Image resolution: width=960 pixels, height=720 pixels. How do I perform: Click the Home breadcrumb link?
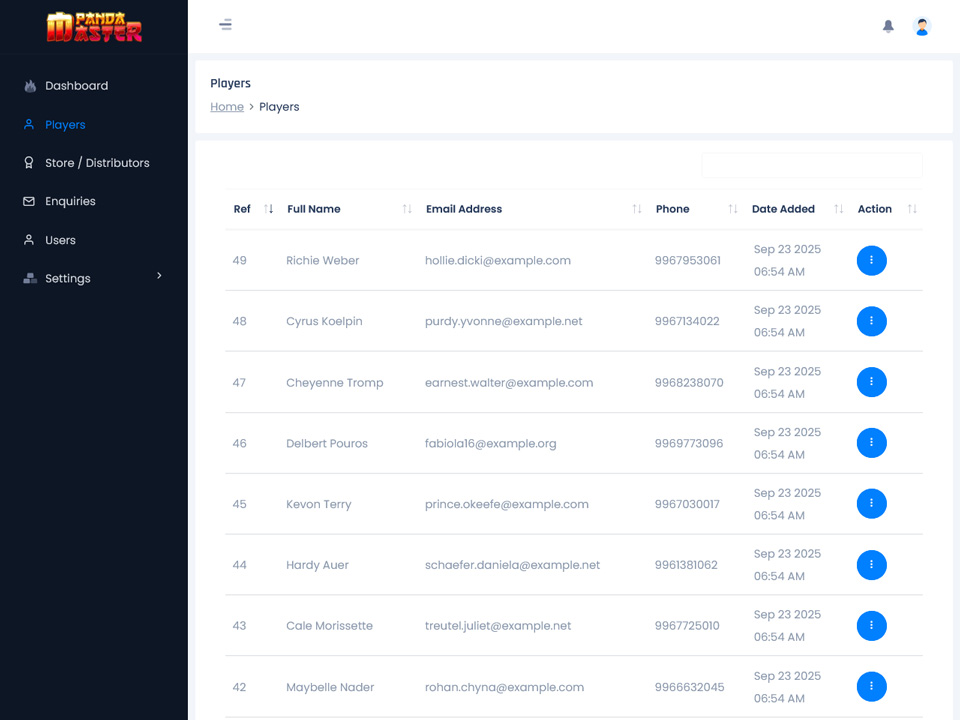pos(227,107)
